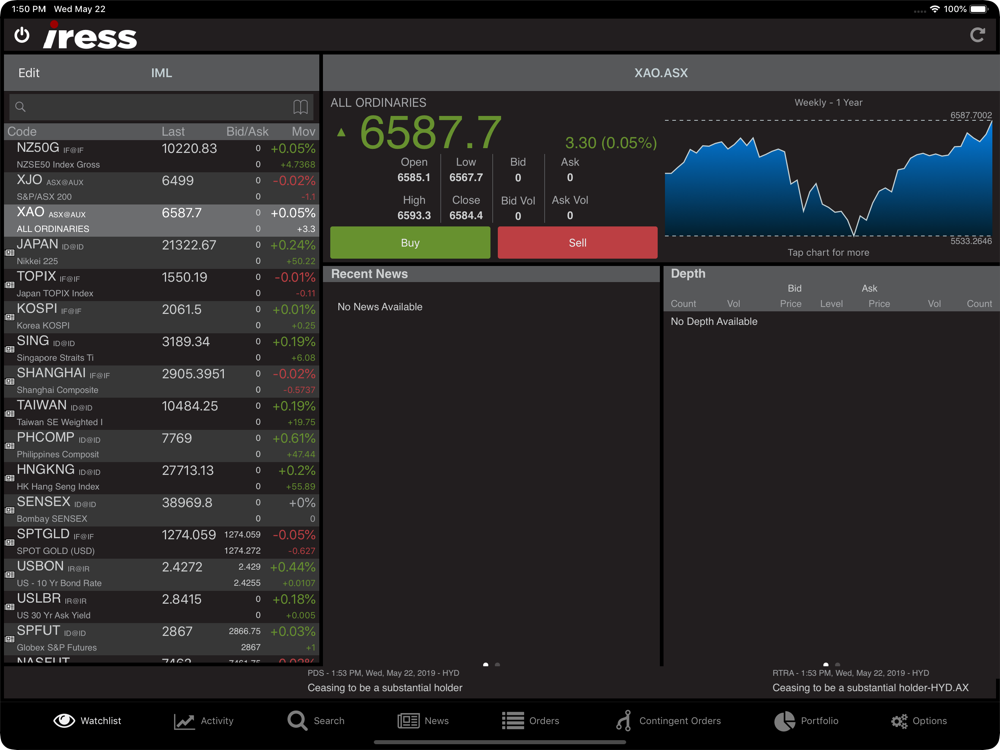The width and height of the screenshot is (1000, 750).
Task: Tap news icon beside SPTGLD row
Action: click(10, 542)
